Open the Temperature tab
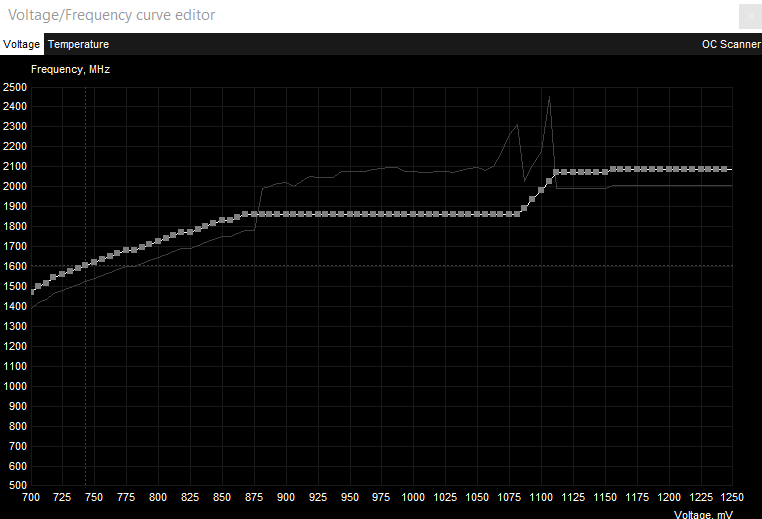Viewport: 762px width, 519px height. click(78, 44)
